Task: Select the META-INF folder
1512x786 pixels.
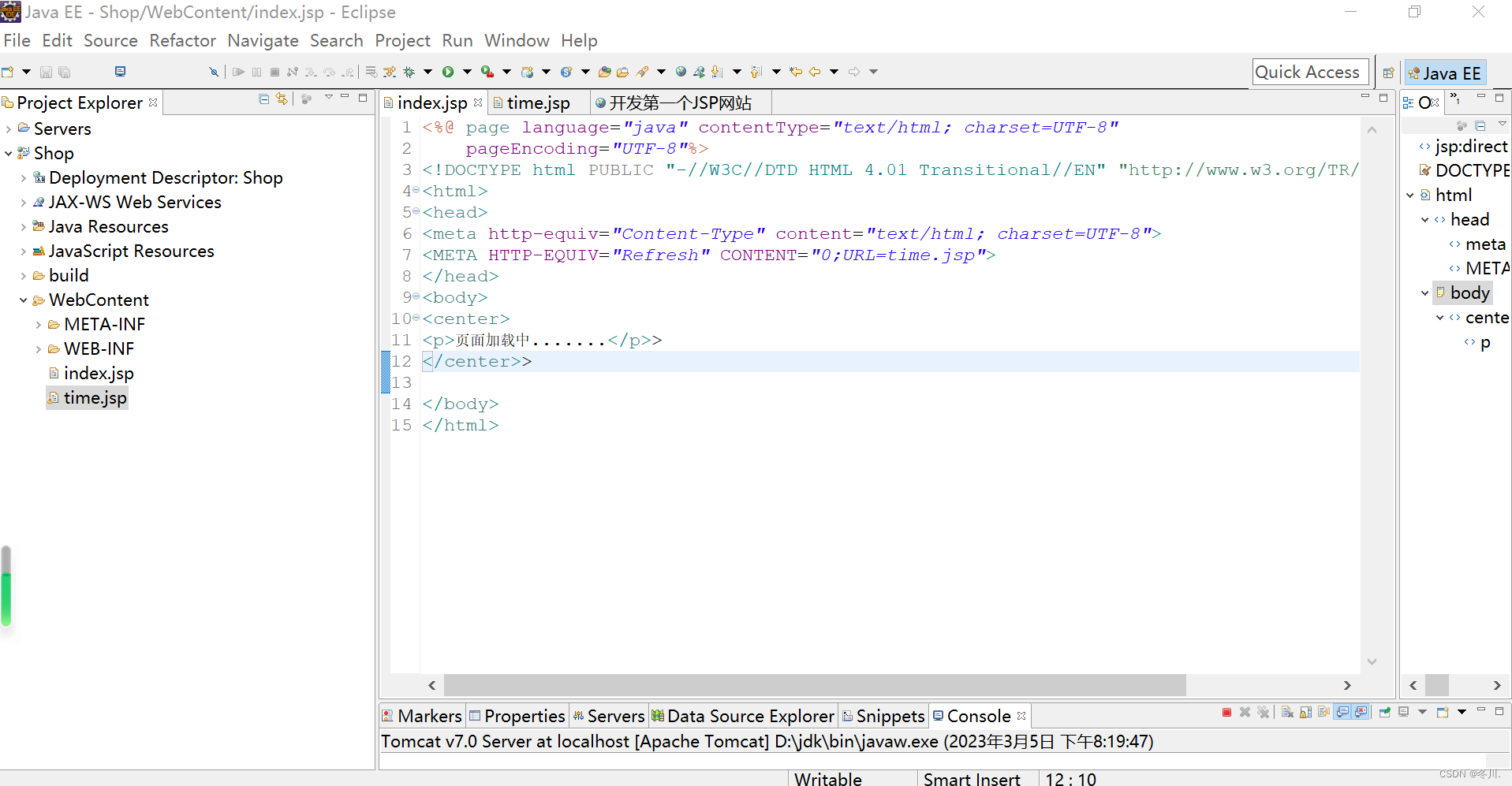Action: click(104, 324)
